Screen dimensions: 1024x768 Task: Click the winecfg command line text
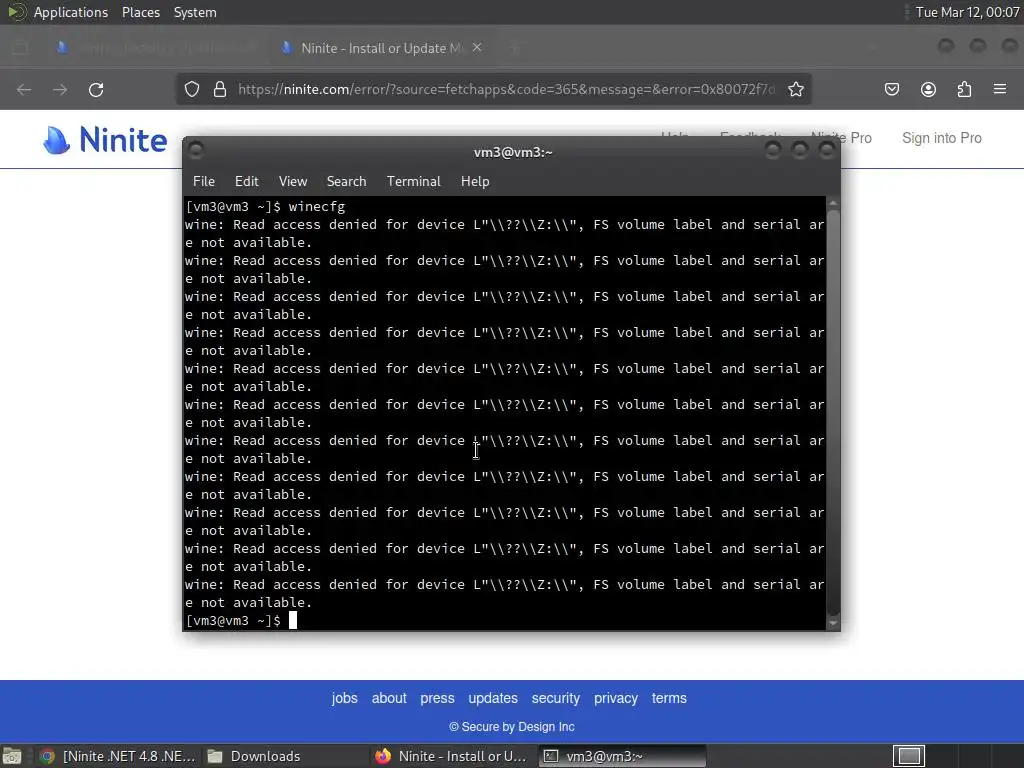(317, 206)
